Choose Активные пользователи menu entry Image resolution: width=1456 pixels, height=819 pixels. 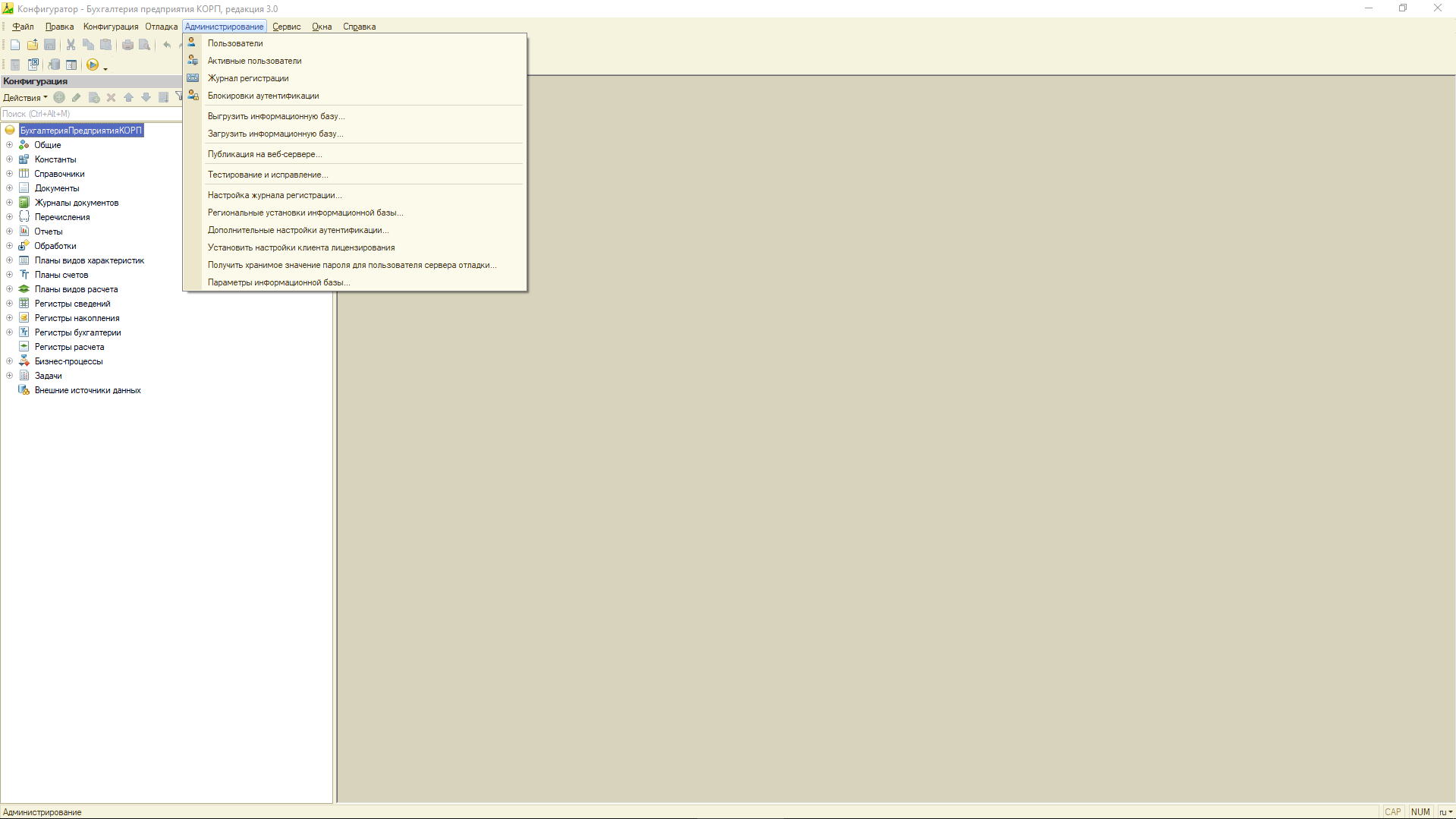pyautogui.click(x=355, y=61)
